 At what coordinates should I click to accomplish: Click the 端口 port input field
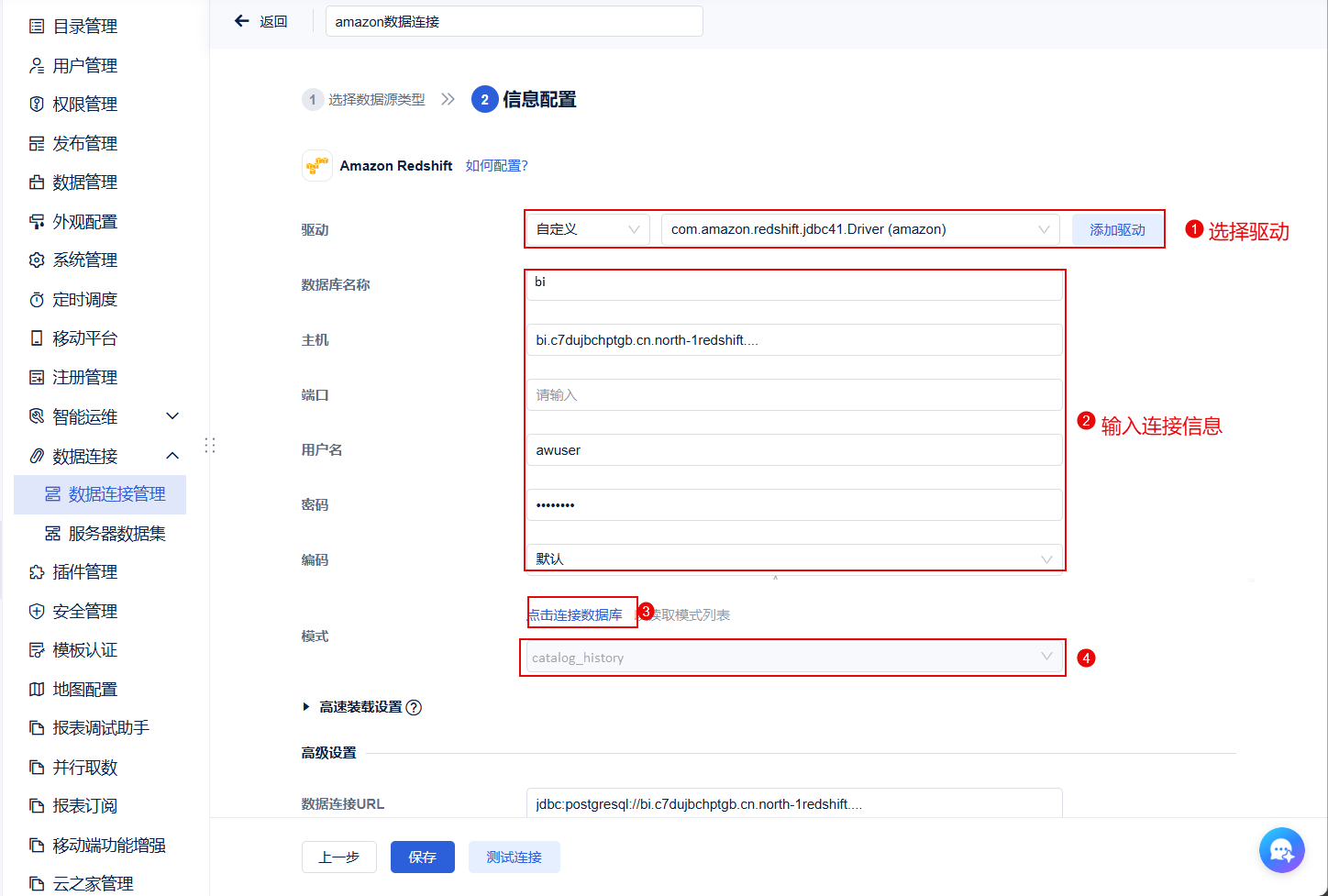794,394
